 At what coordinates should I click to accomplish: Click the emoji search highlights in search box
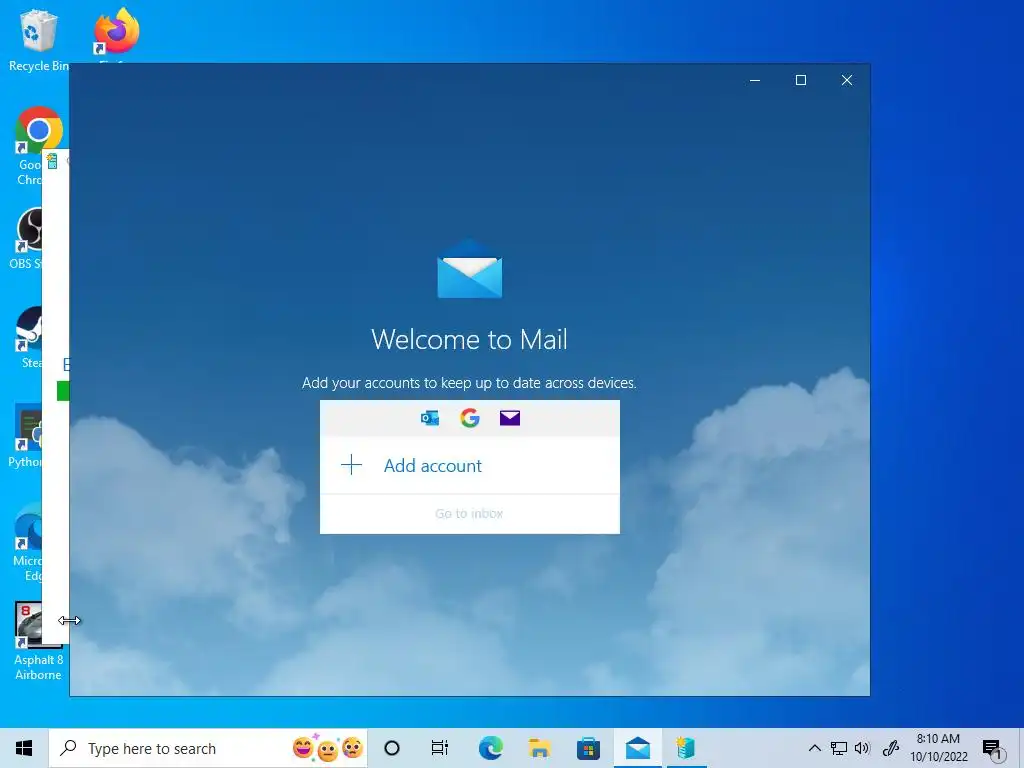(x=327, y=748)
